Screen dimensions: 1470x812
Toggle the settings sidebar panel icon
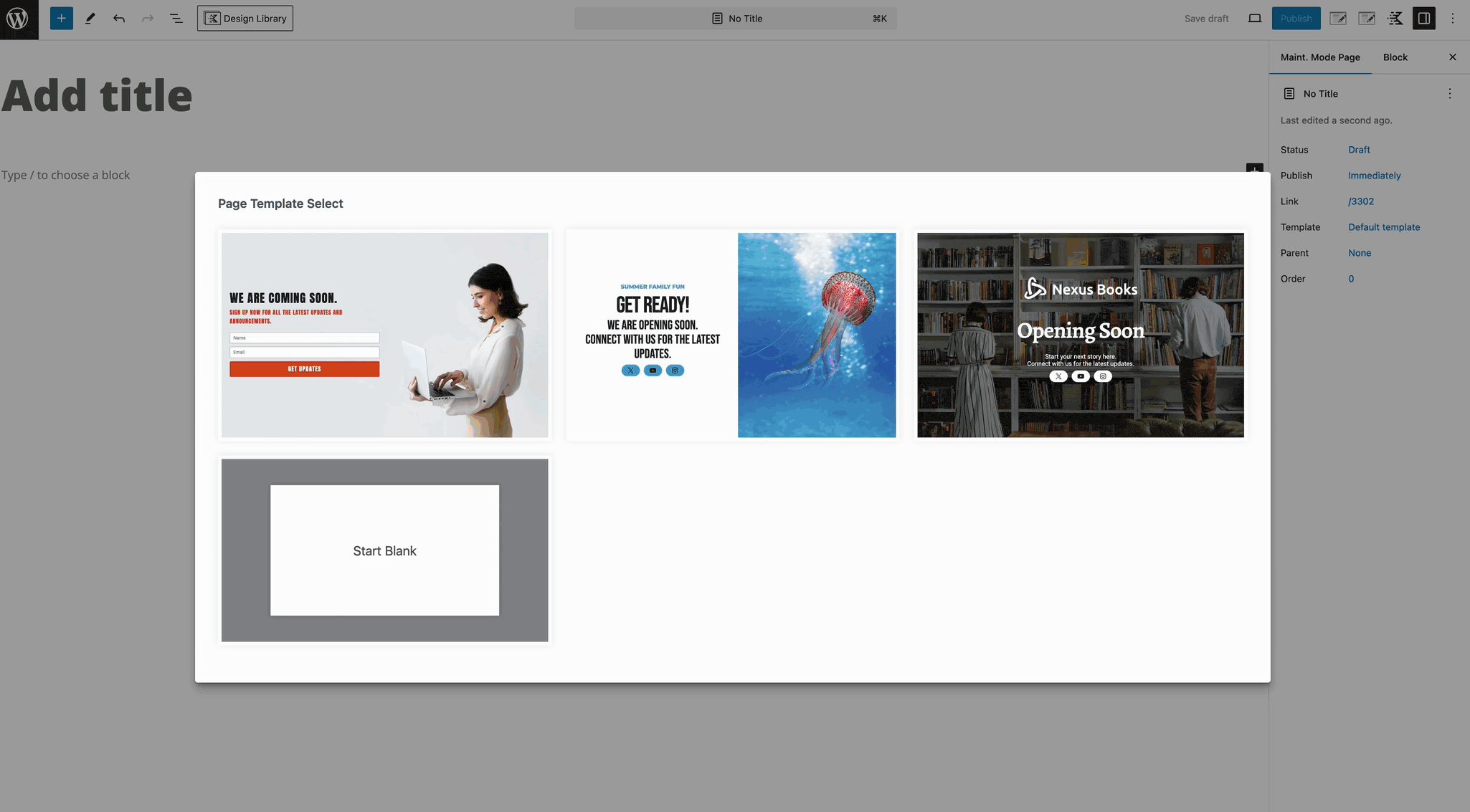pos(1424,19)
